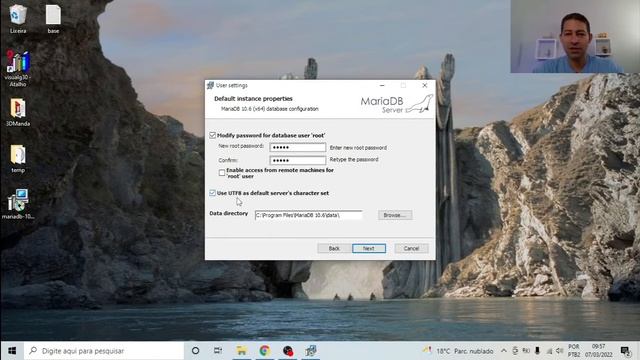This screenshot has height=360, width=640.
Task: Open the weather widget showing 18°C
Action: click(x=458, y=351)
